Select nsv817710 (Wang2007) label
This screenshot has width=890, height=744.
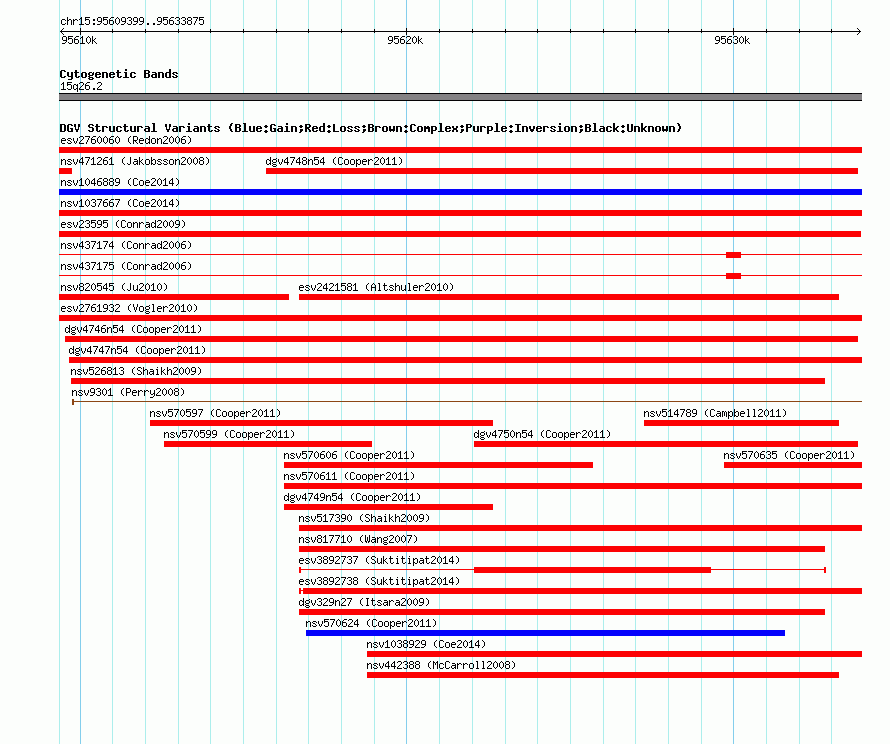[358, 539]
